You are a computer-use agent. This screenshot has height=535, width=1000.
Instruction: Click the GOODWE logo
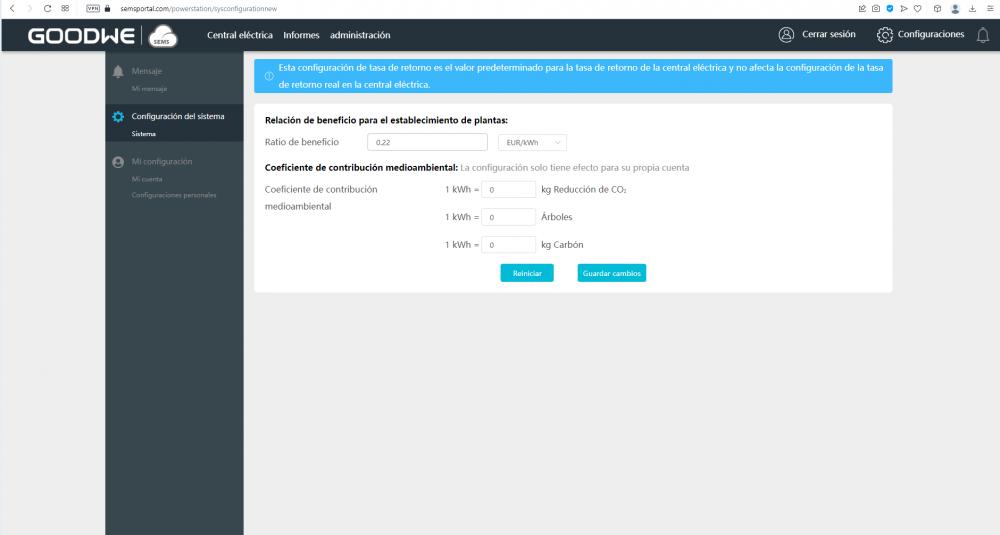click(81, 36)
